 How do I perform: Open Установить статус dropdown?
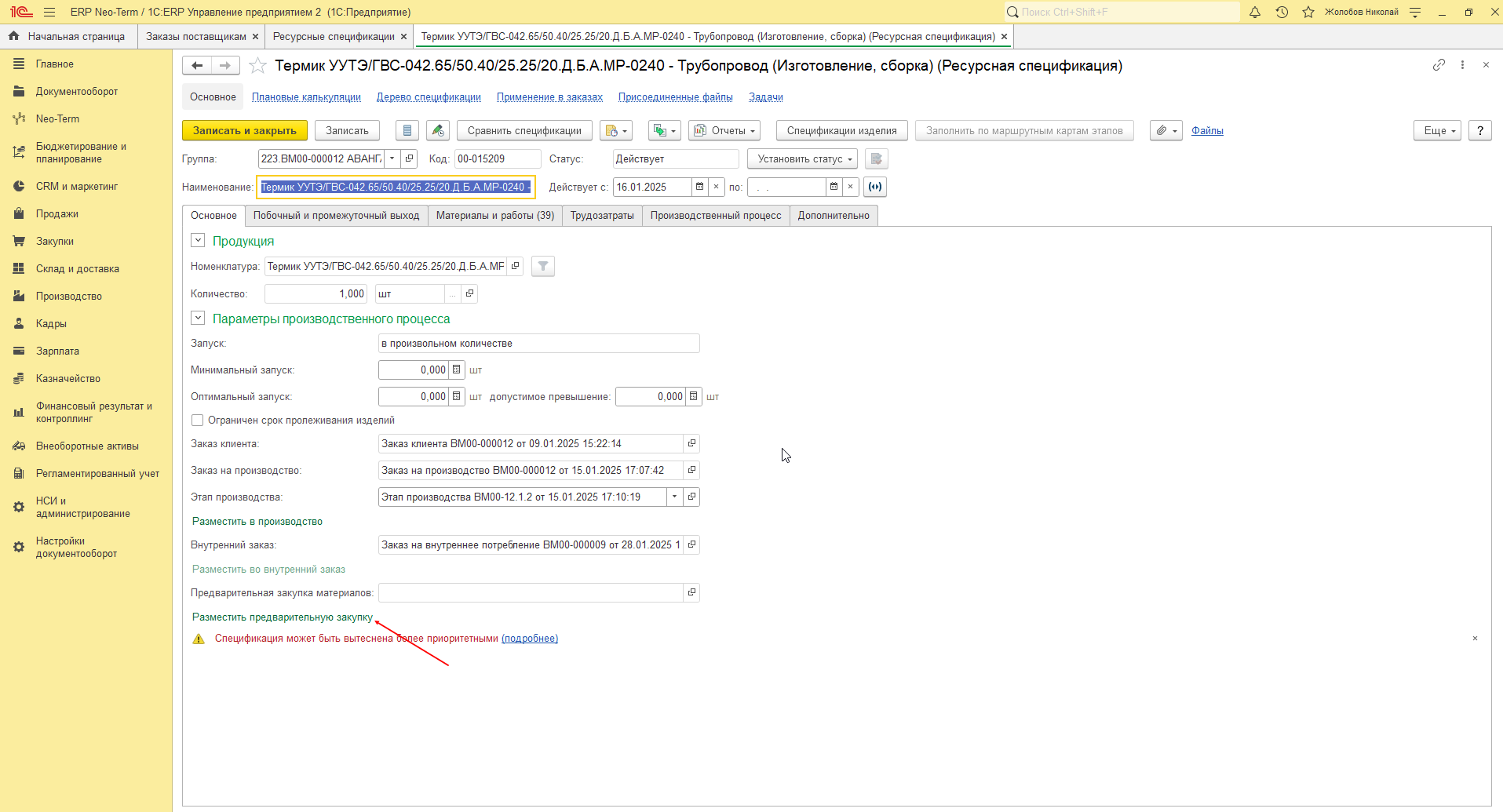click(802, 159)
